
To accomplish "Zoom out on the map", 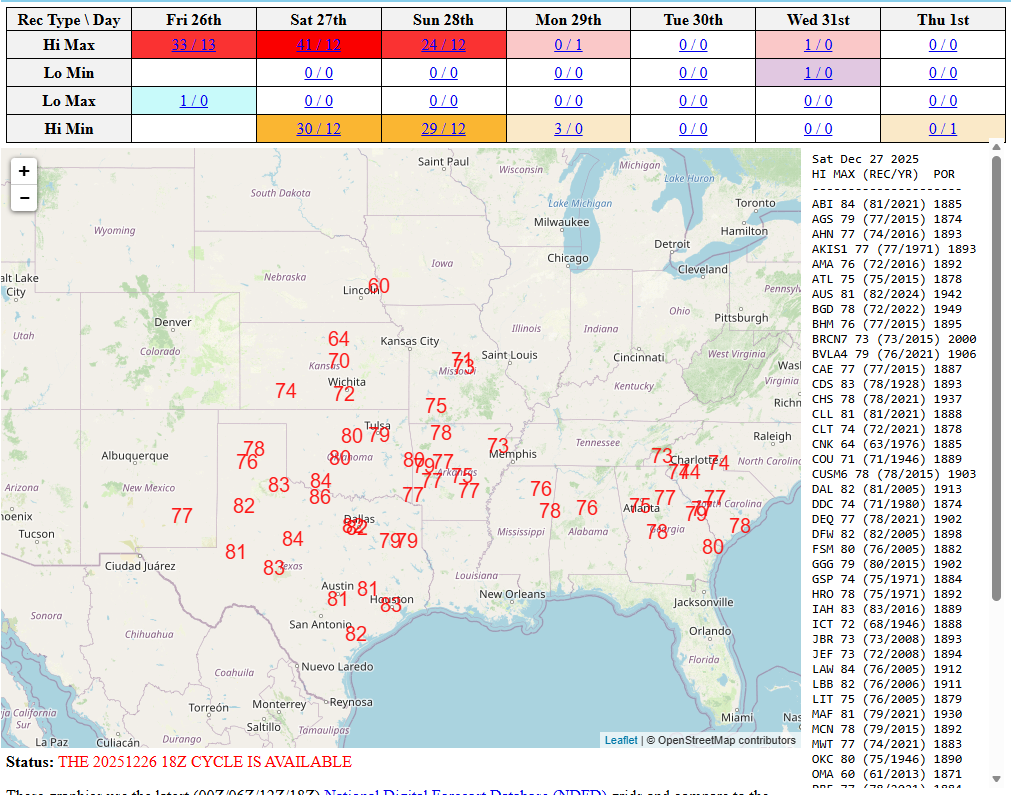I will click(24, 198).
